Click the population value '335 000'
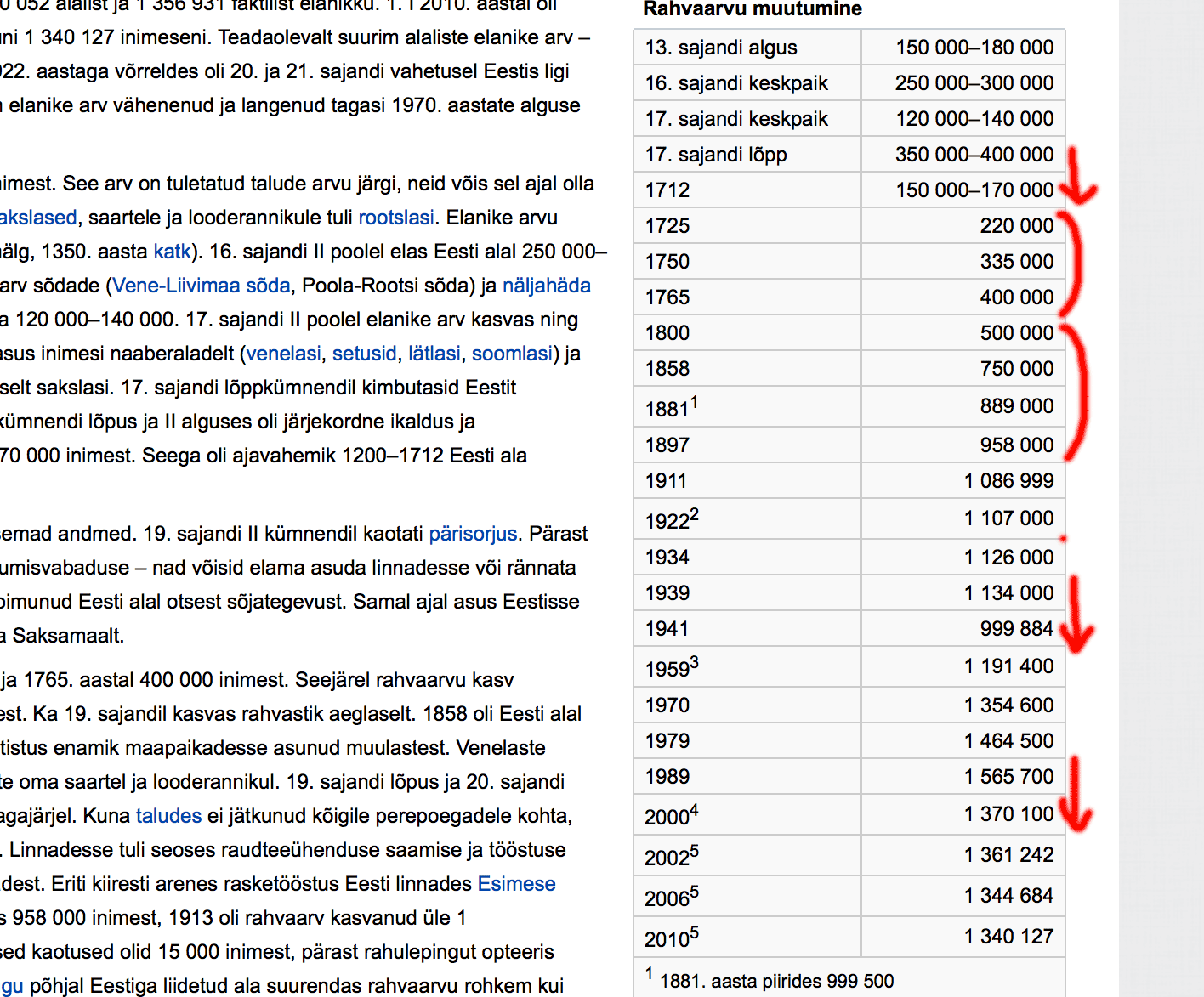This screenshot has width=1204, height=997. point(1017,262)
